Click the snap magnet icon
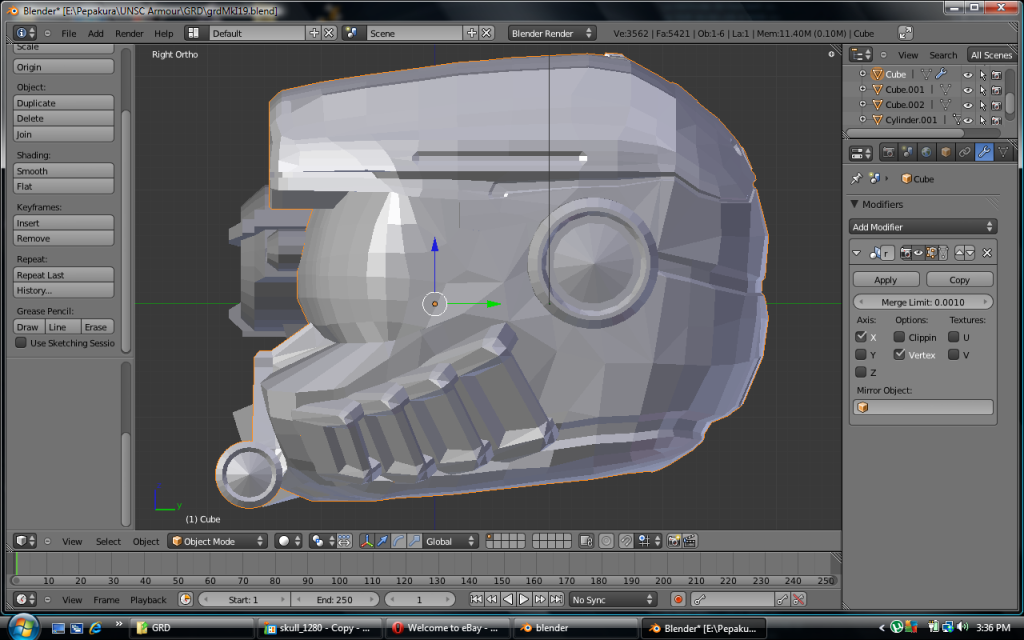Screen dimensions: 1024x640 click(626, 541)
